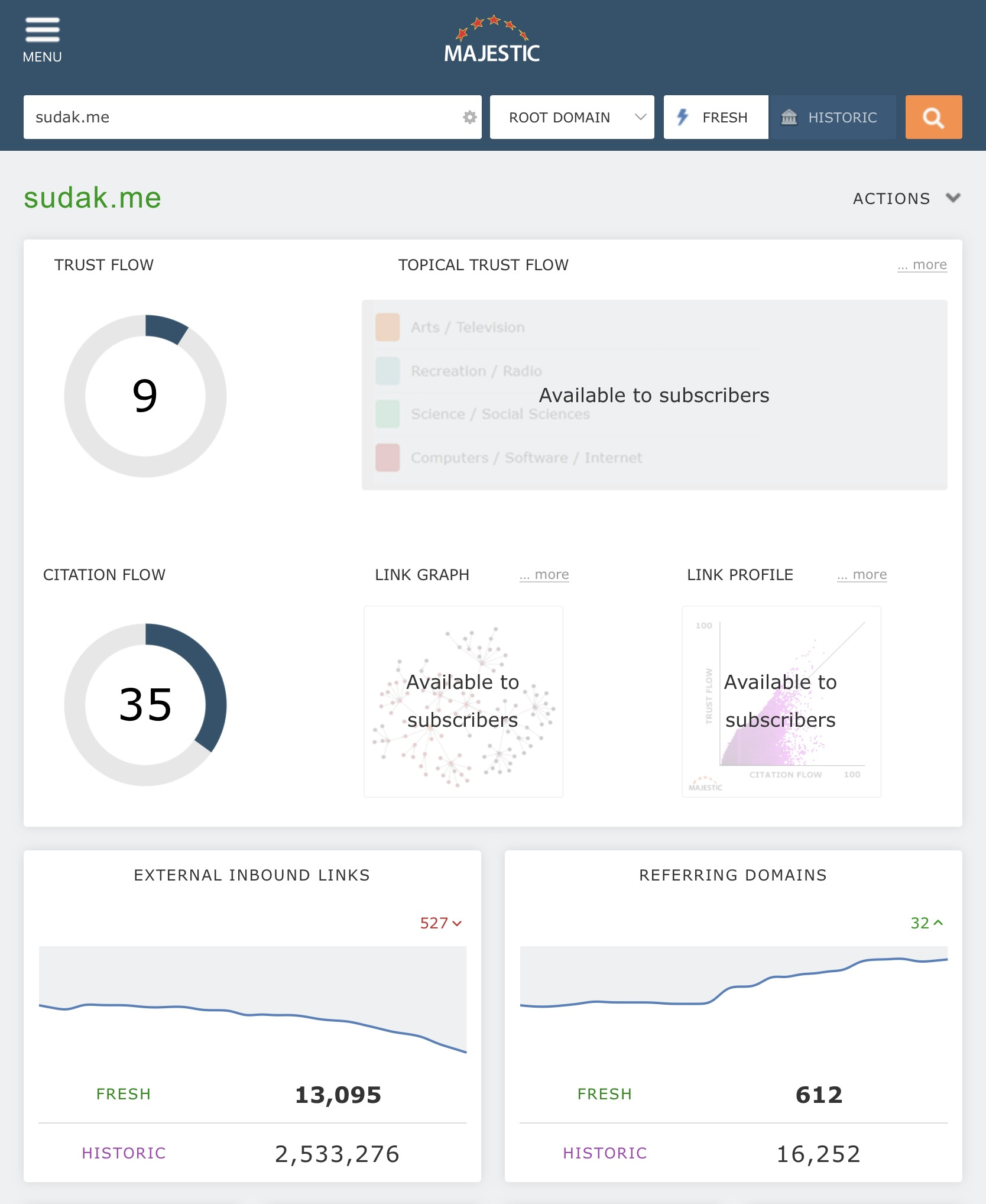The image size is (986, 1204).
Task: Click historic referring domains value 16,252
Action: [819, 1154]
